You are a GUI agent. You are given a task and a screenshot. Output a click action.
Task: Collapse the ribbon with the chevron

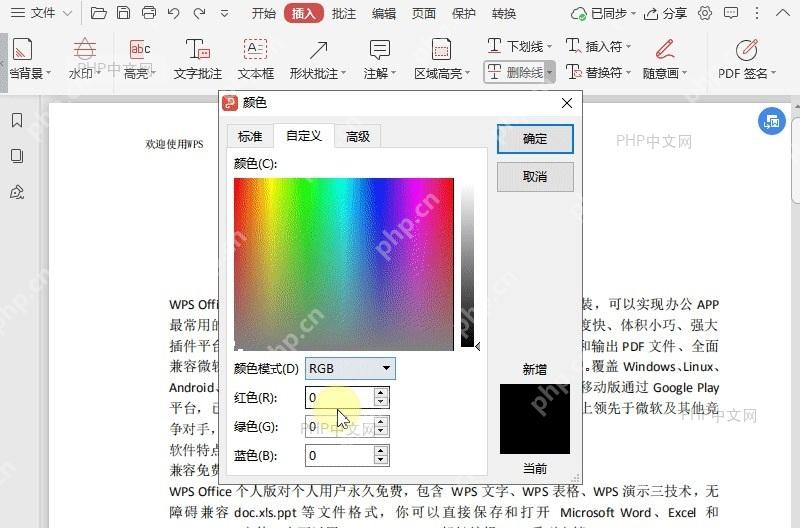click(782, 13)
